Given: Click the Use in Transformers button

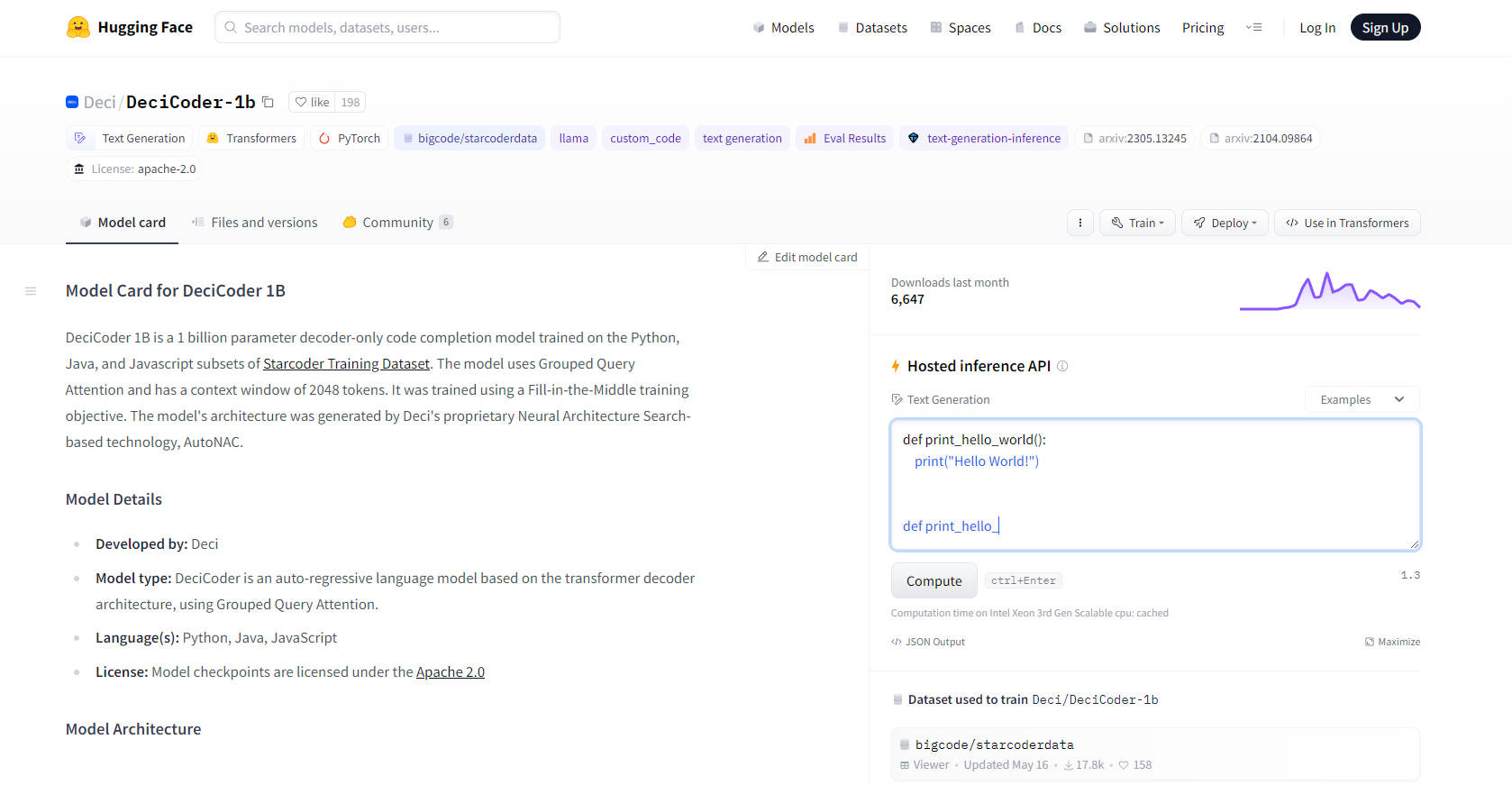Looking at the screenshot, I should coord(1347,223).
